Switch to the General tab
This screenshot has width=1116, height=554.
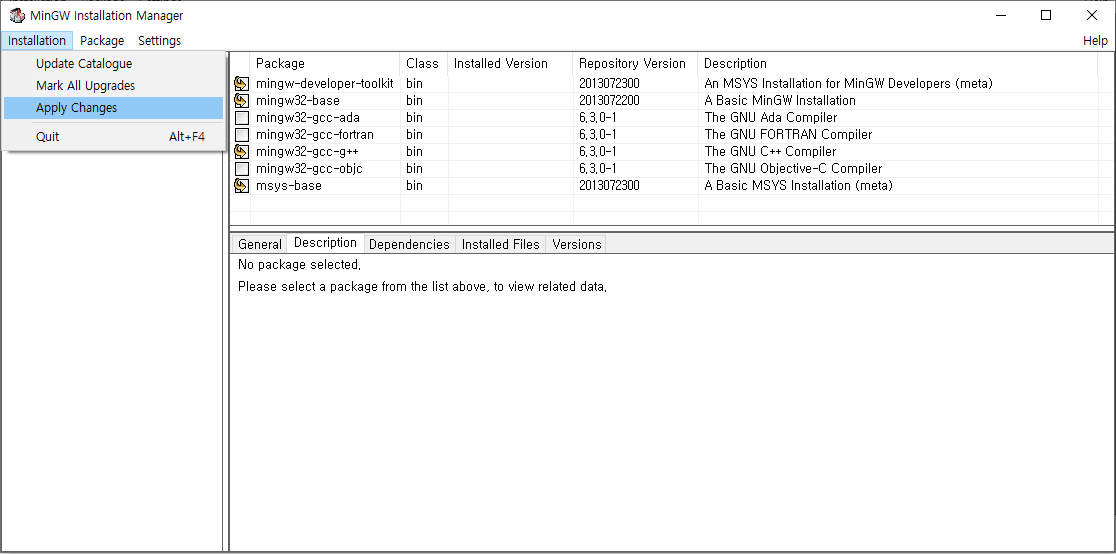pyautogui.click(x=260, y=244)
